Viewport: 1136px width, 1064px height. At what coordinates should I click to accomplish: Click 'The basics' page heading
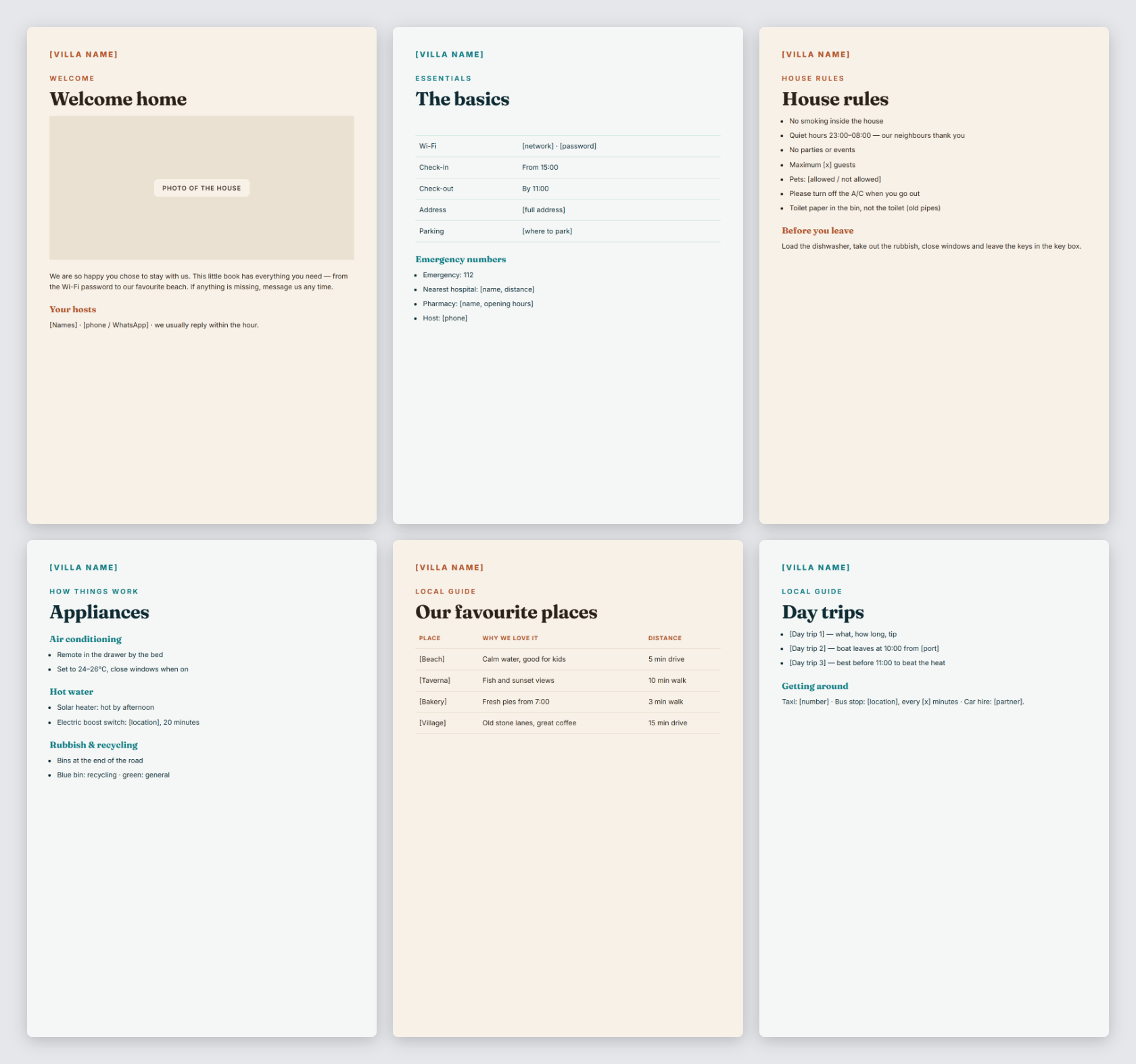click(x=463, y=99)
